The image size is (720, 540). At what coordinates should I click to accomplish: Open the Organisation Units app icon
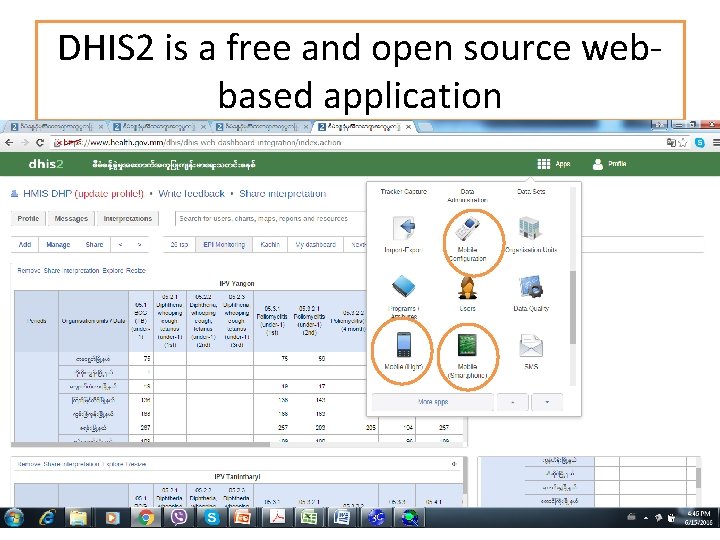(x=529, y=228)
